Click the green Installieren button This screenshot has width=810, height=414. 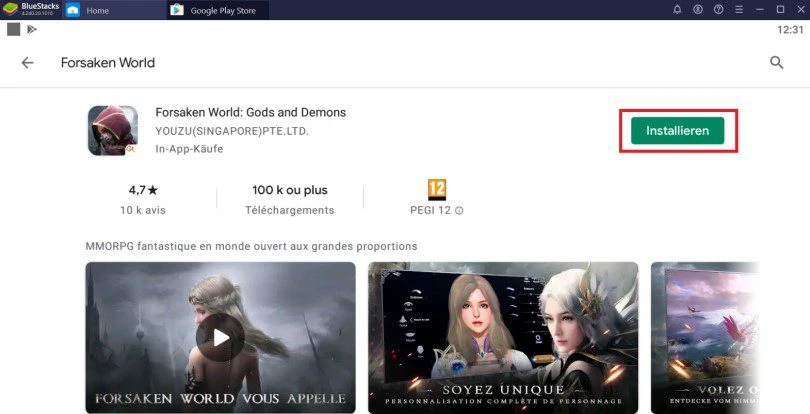(x=678, y=131)
